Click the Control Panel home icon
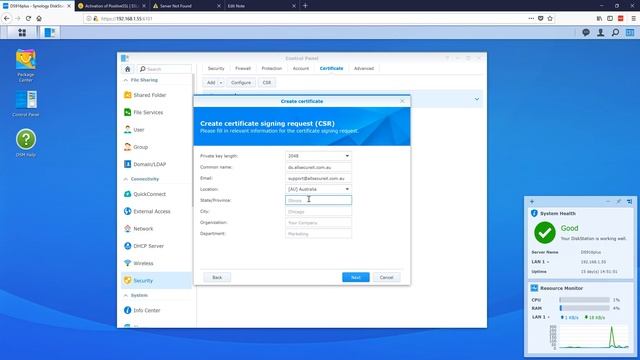 click(x=127, y=69)
